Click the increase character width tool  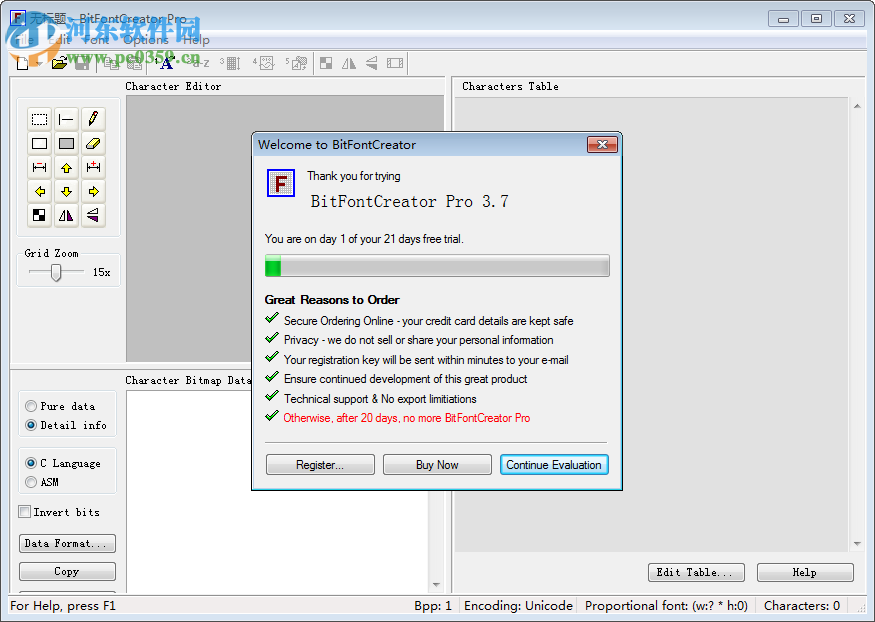pos(93,167)
